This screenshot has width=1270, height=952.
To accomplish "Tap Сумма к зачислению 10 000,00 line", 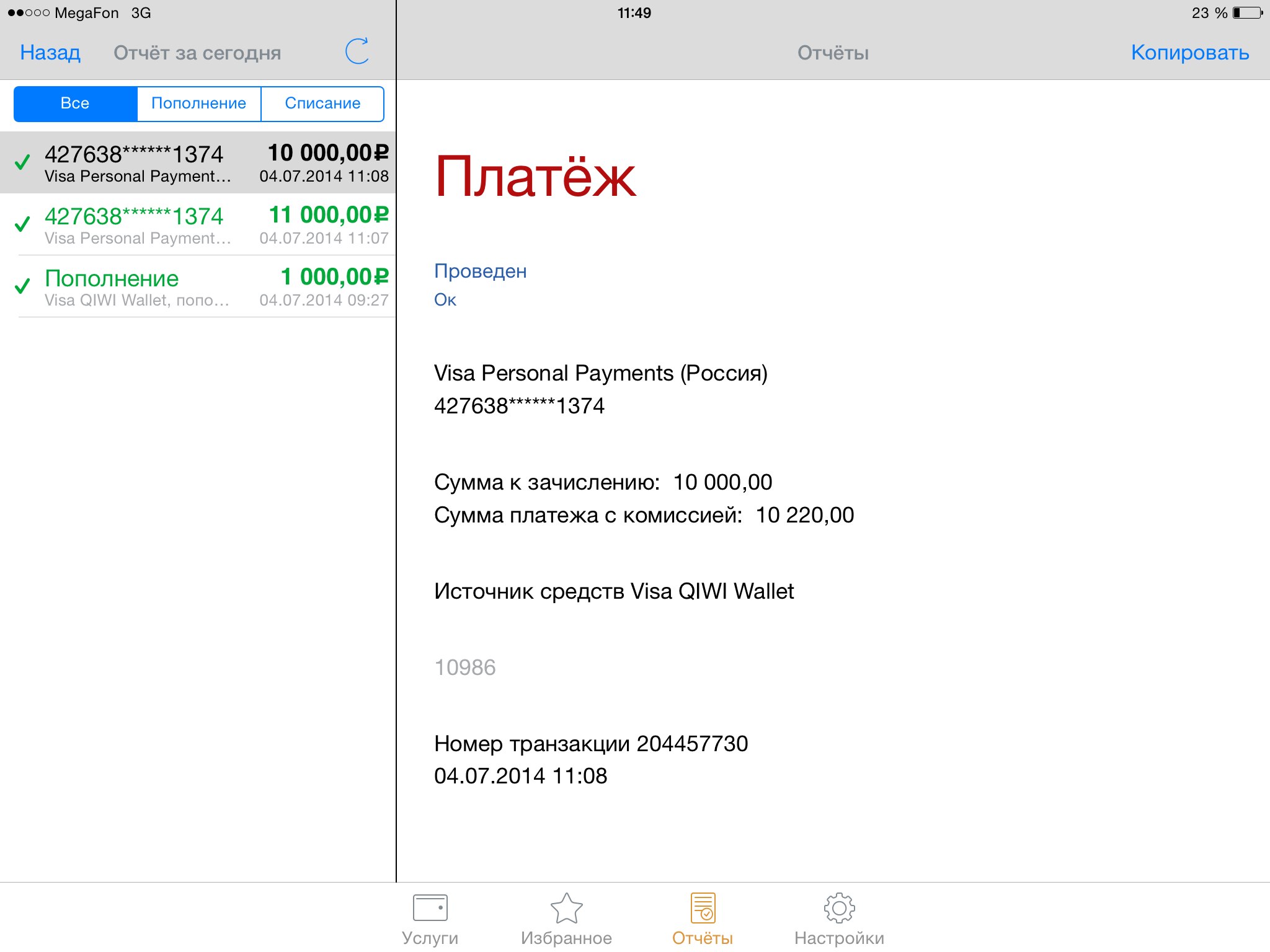I will 603,482.
